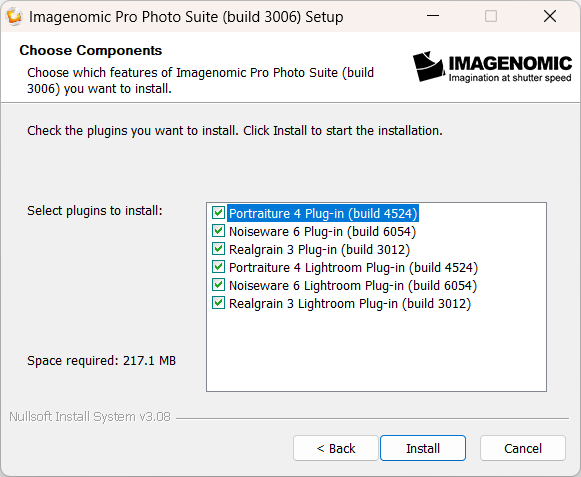
Task: Select the Realgrain 3 Plug-in (build 3012) entry
Action: point(319,250)
